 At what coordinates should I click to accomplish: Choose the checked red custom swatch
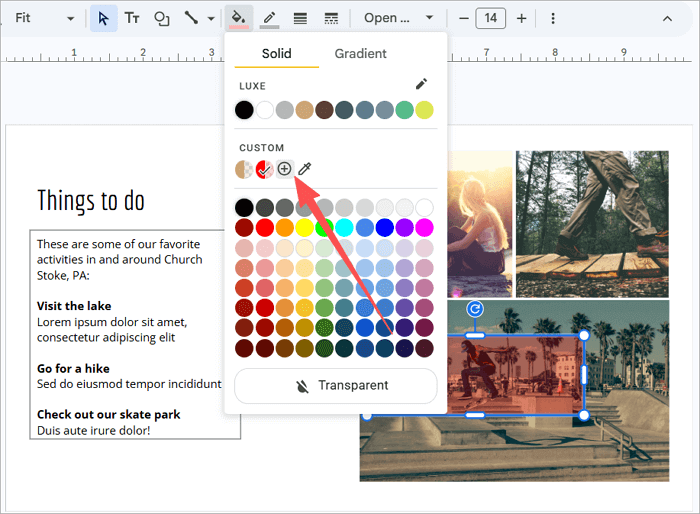click(x=264, y=169)
